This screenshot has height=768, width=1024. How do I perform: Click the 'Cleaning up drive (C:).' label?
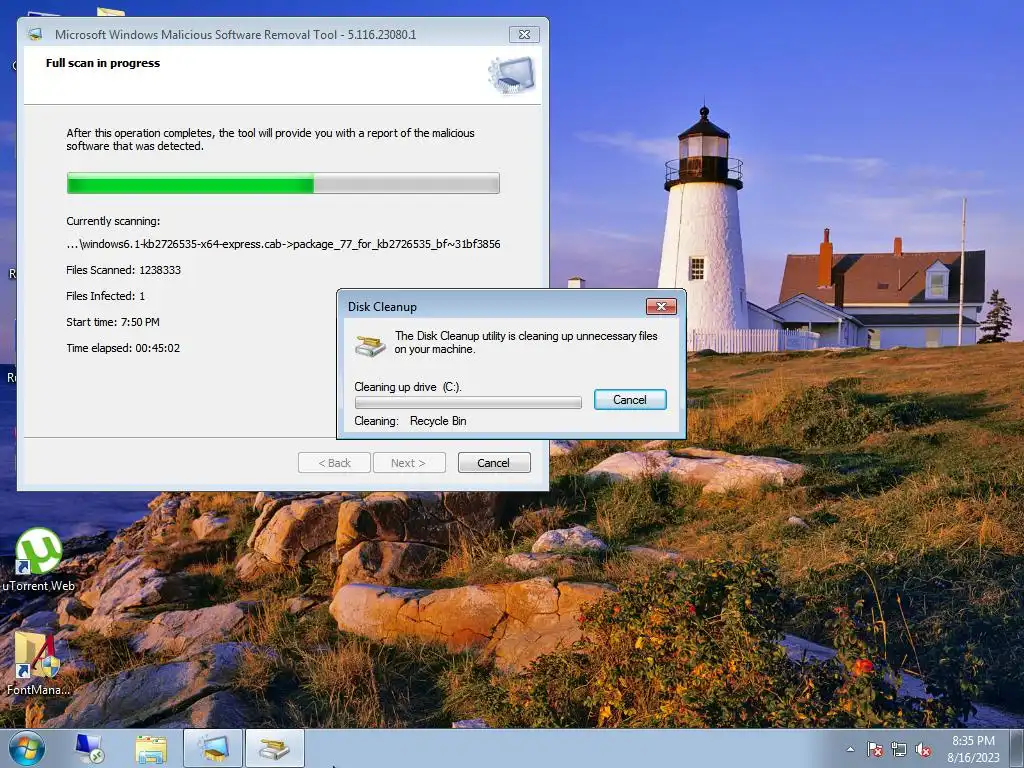[x=408, y=387]
